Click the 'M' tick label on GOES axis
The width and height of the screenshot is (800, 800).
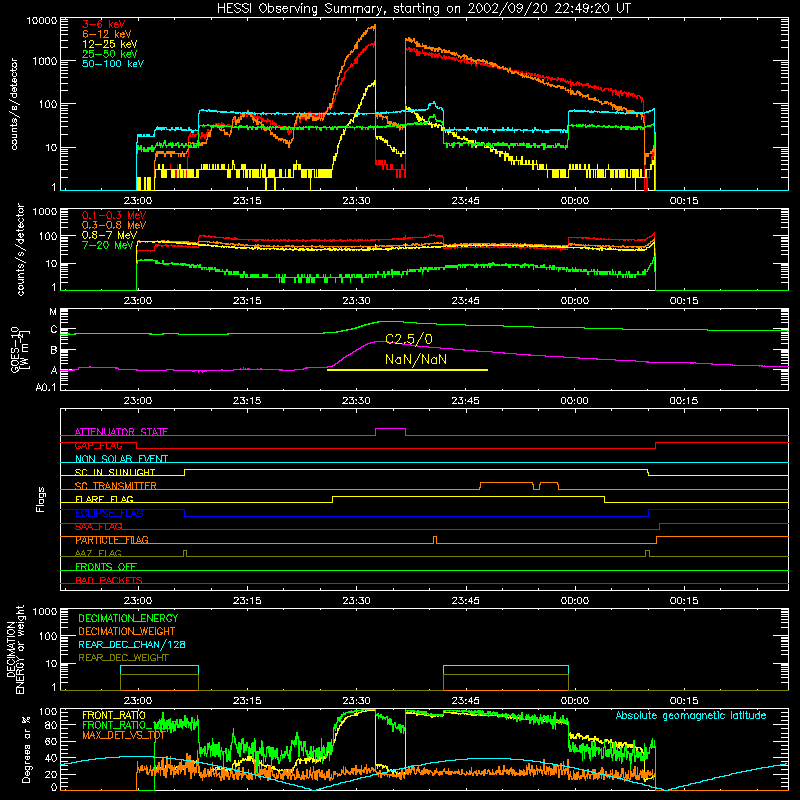pyautogui.click(x=53, y=312)
